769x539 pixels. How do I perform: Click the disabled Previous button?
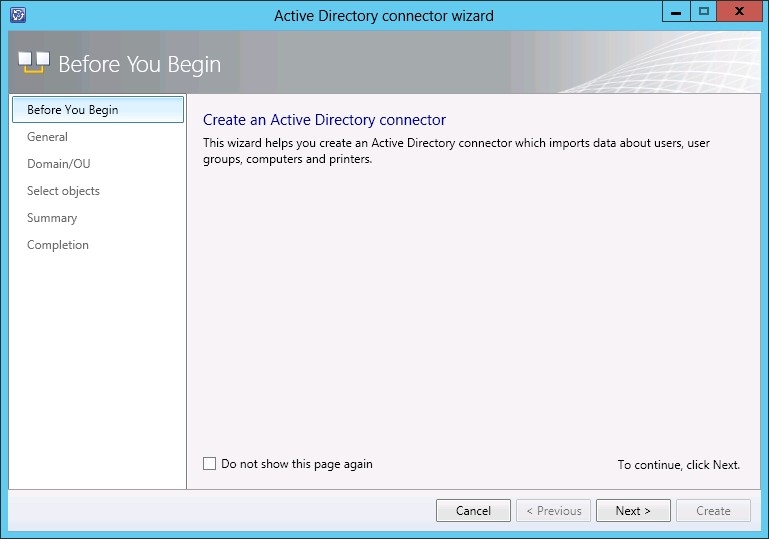tap(553, 511)
